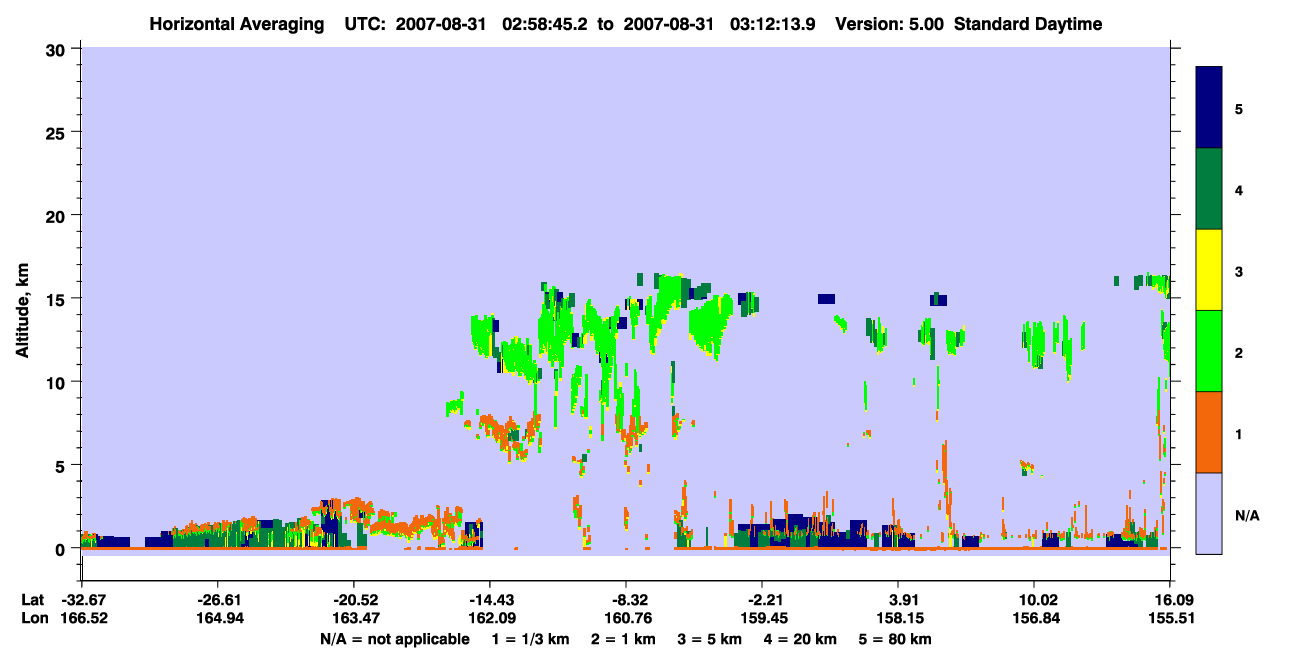Click longitude value 158.15
This screenshot has width=1300, height=667.
(899, 619)
